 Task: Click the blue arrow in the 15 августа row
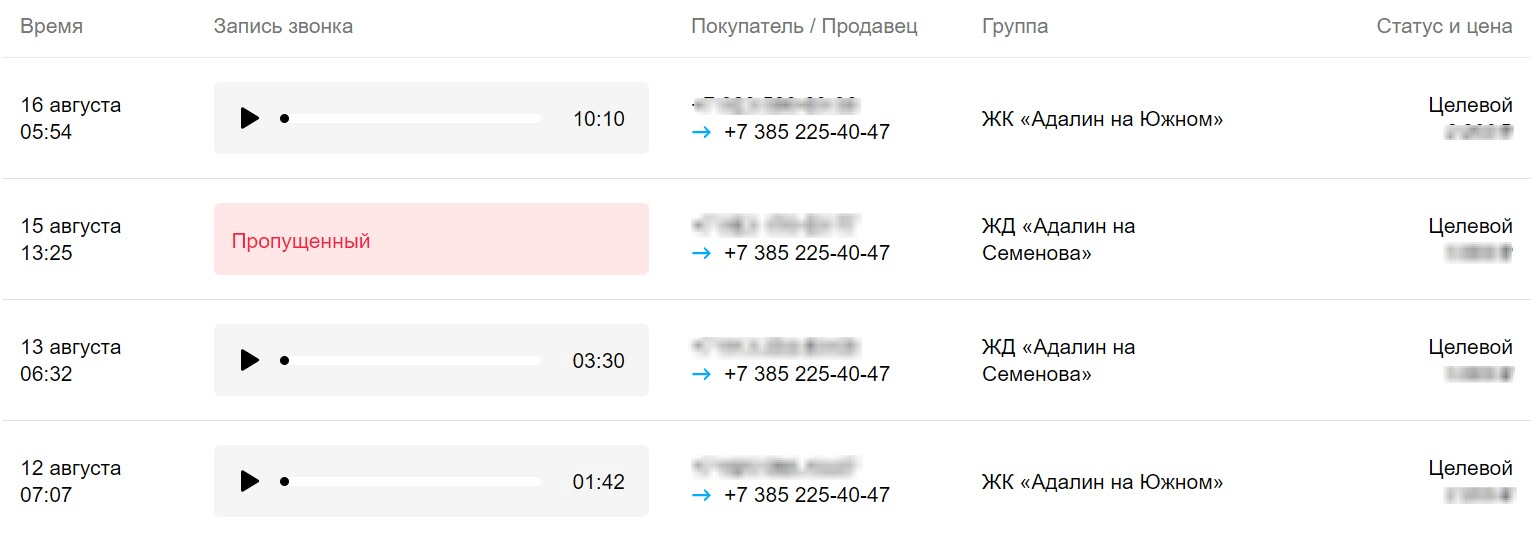[x=701, y=253]
